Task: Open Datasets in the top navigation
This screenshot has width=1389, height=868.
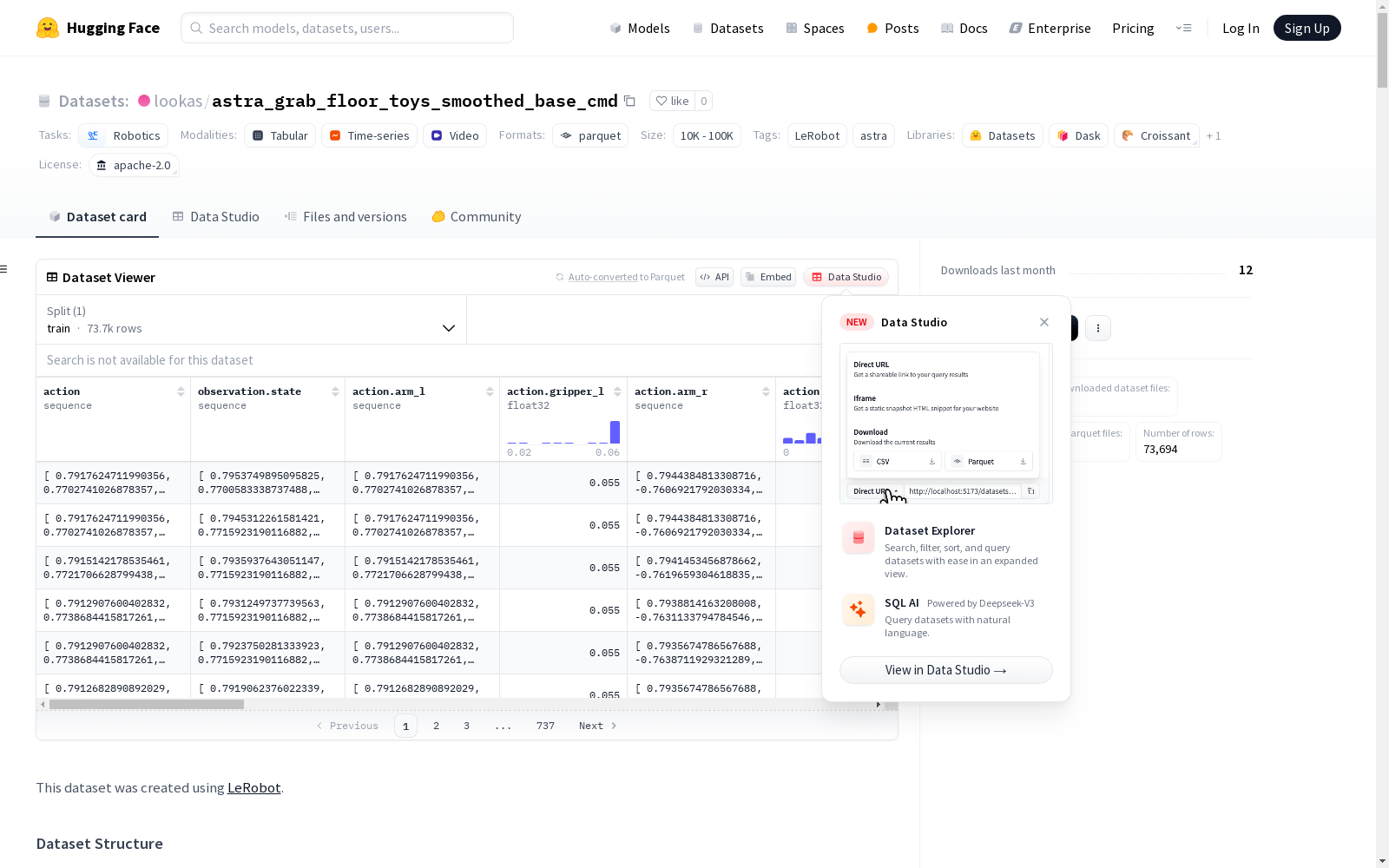Action: [x=727, y=28]
